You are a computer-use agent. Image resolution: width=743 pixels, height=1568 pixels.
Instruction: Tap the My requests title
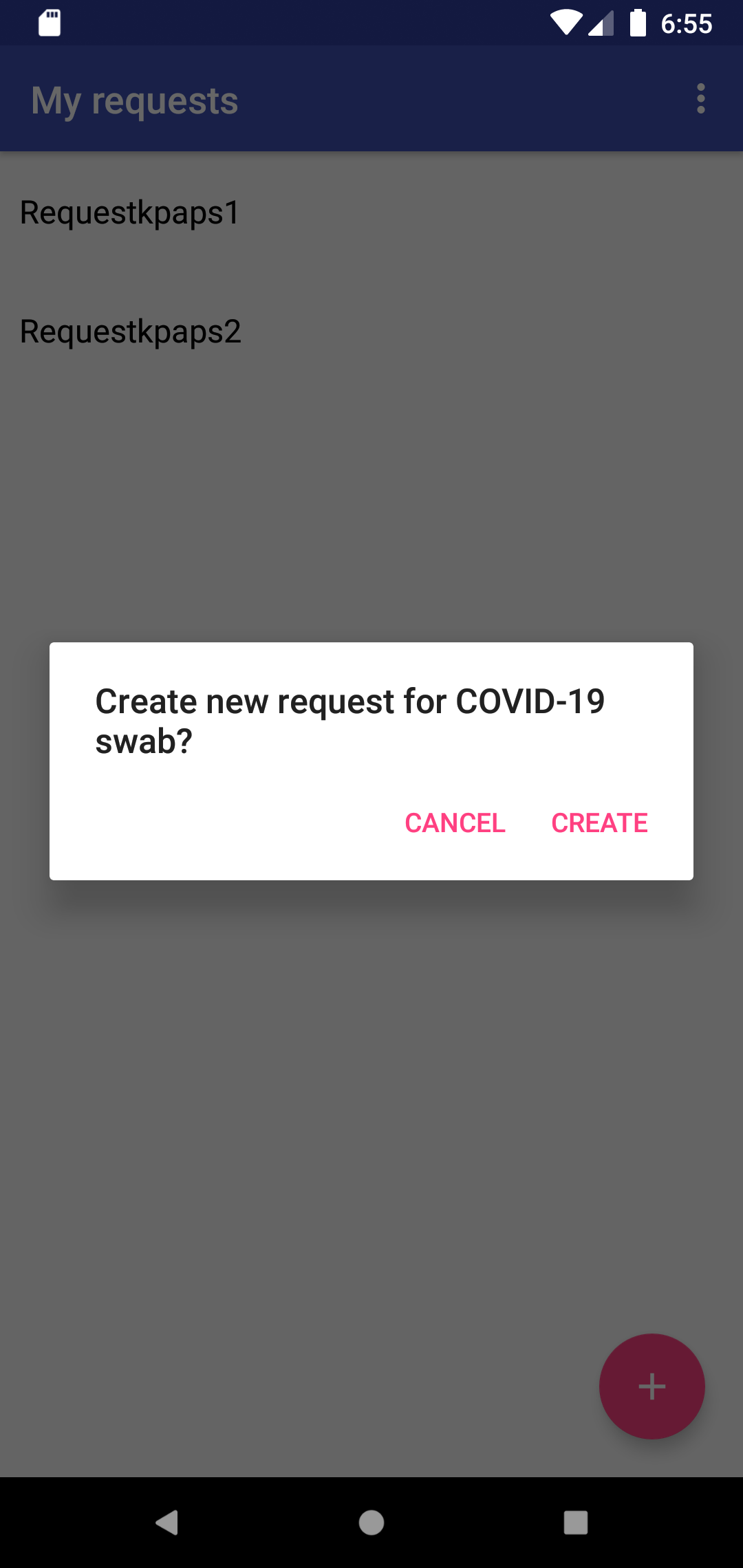click(x=135, y=101)
